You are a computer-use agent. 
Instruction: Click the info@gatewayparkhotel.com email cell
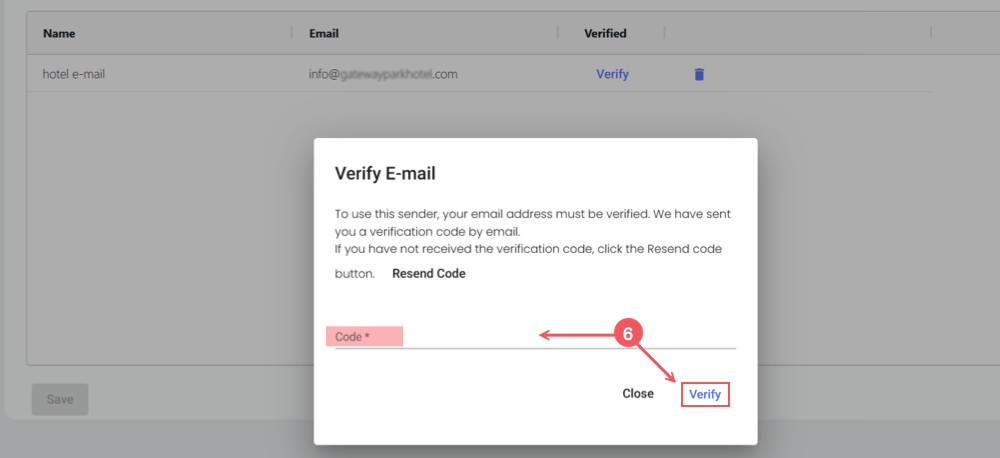[x=383, y=74]
